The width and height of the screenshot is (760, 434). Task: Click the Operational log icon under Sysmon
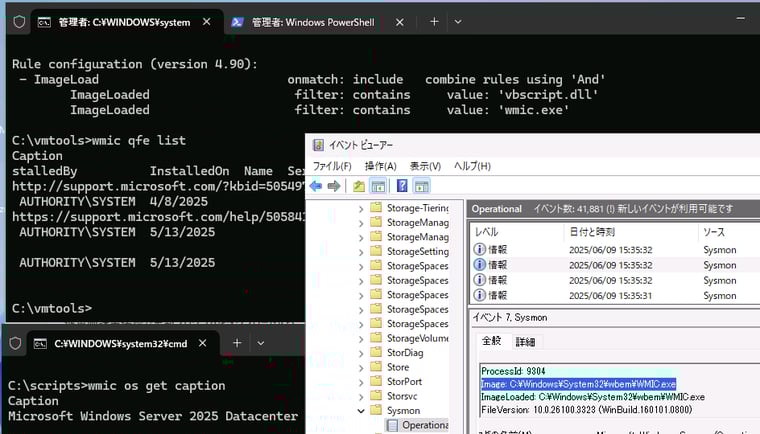(x=393, y=425)
